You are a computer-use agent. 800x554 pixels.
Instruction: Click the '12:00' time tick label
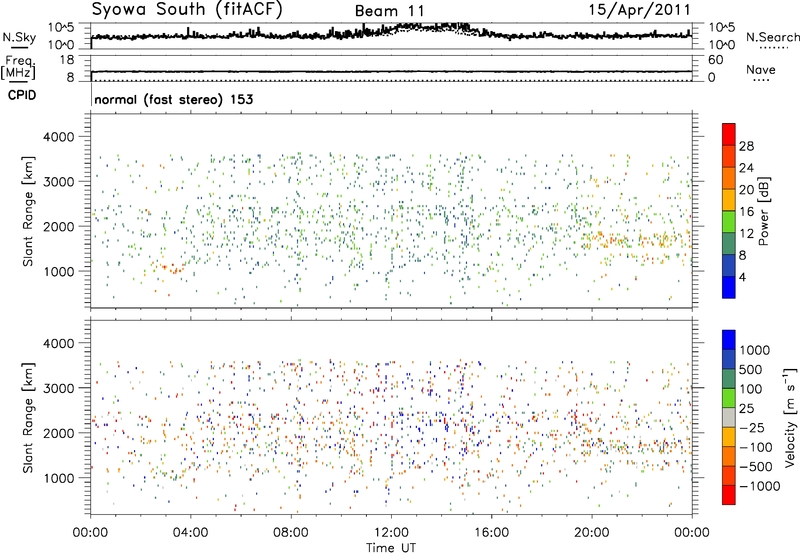391,533
